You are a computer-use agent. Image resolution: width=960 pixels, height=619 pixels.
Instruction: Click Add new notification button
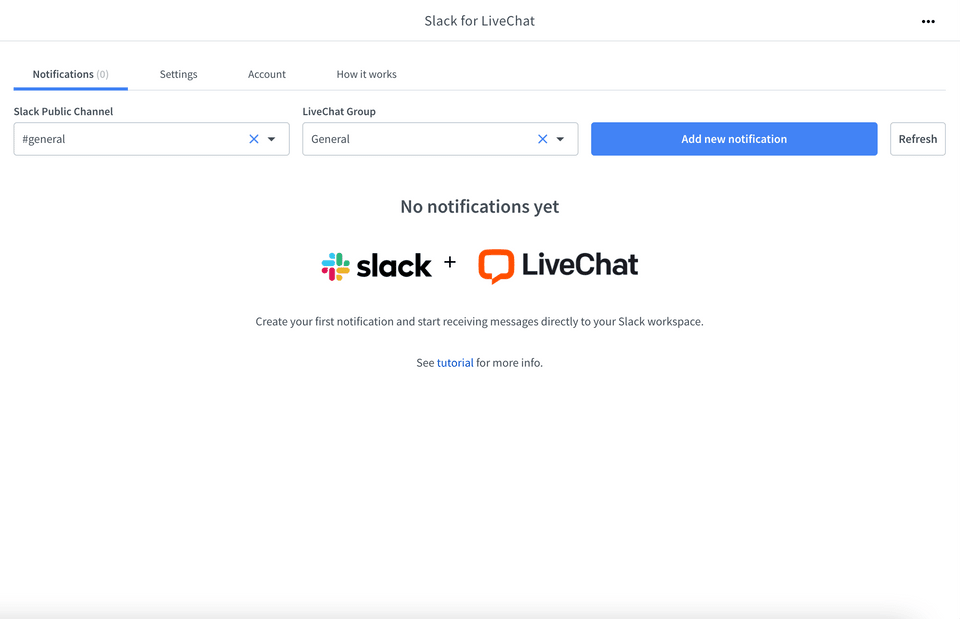(x=733, y=139)
